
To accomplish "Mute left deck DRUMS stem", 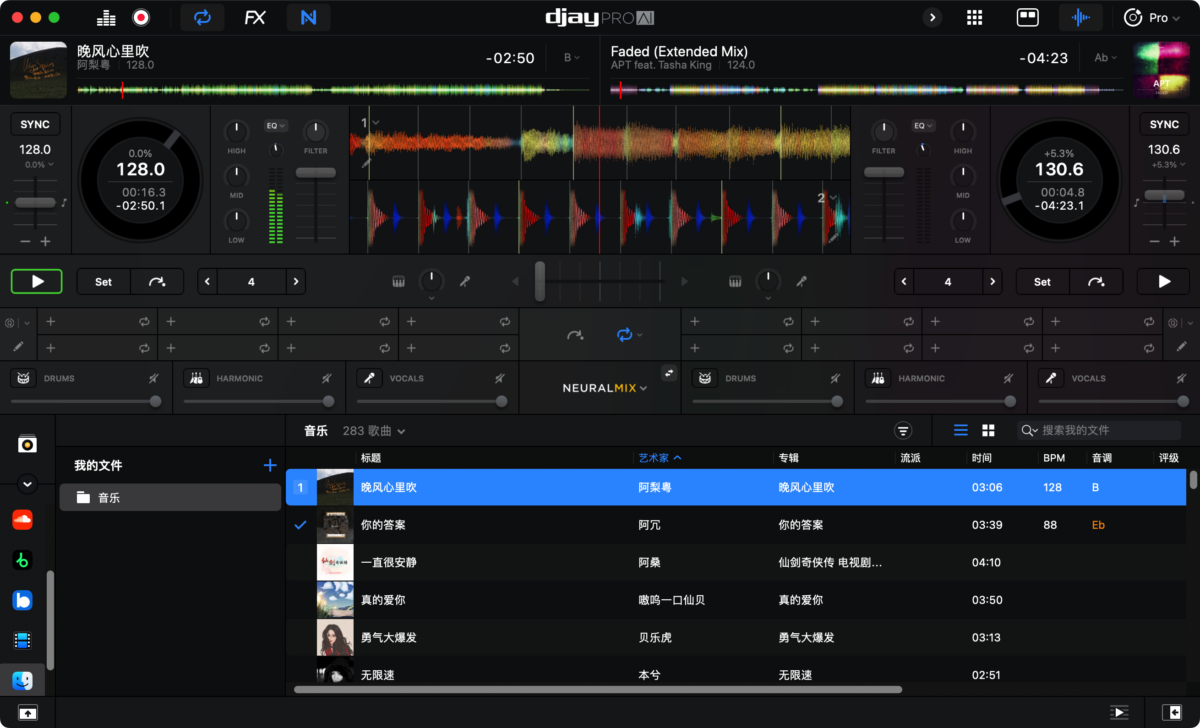I will pos(154,379).
